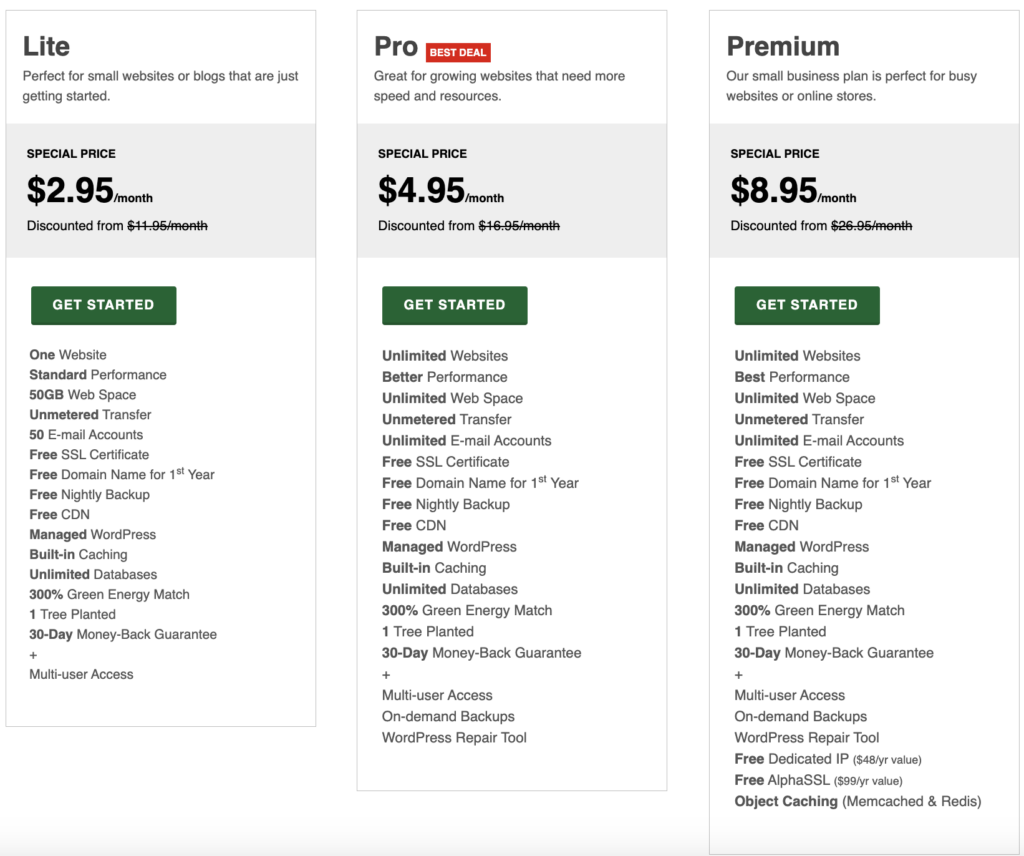Click the Lite plan GET STARTED button
Image resolution: width=1024 pixels, height=856 pixels.
[103, 305]
